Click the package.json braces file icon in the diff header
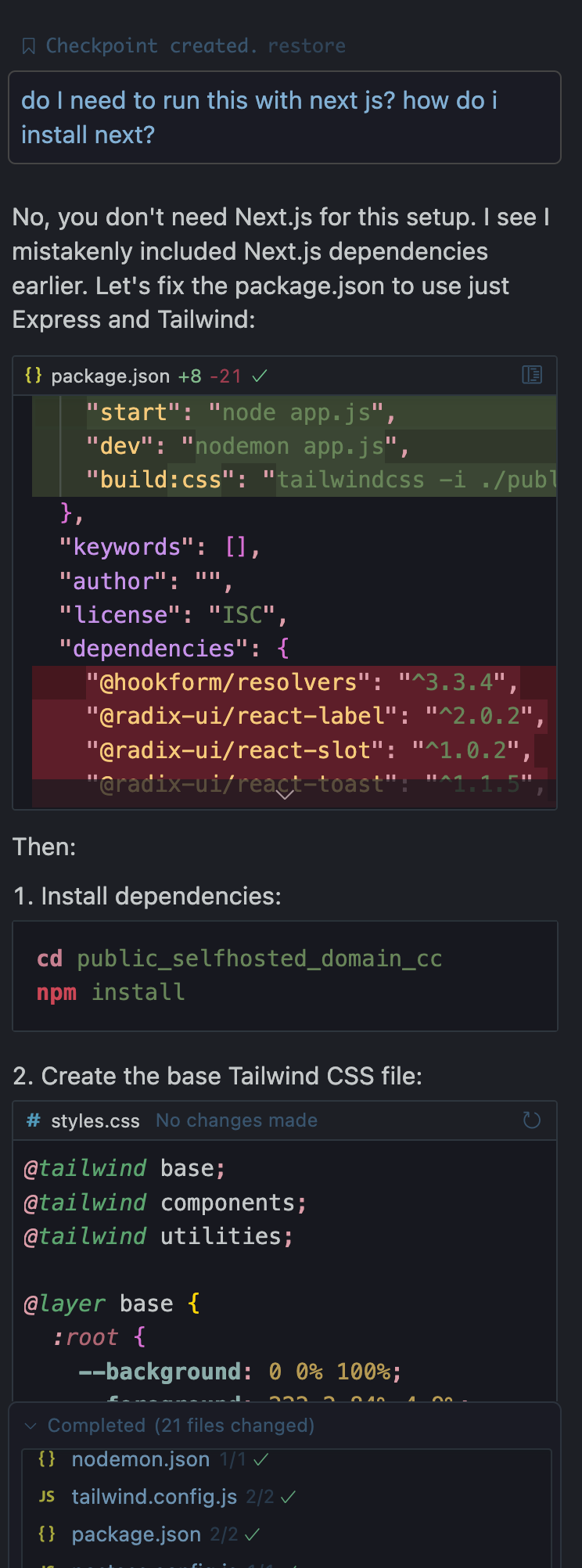The height and width of the screenshot is (1568, 582). (33, 376)
